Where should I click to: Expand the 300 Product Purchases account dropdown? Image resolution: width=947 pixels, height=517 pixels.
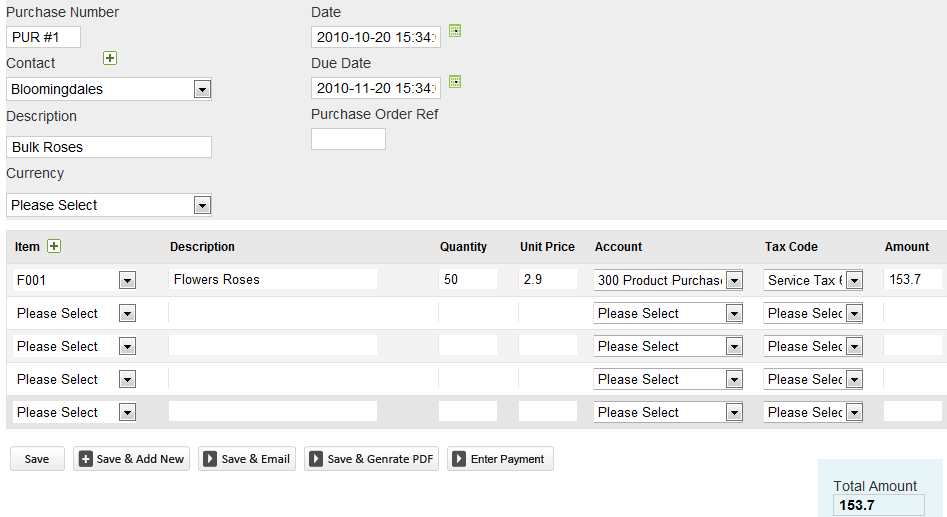point(734,281)
